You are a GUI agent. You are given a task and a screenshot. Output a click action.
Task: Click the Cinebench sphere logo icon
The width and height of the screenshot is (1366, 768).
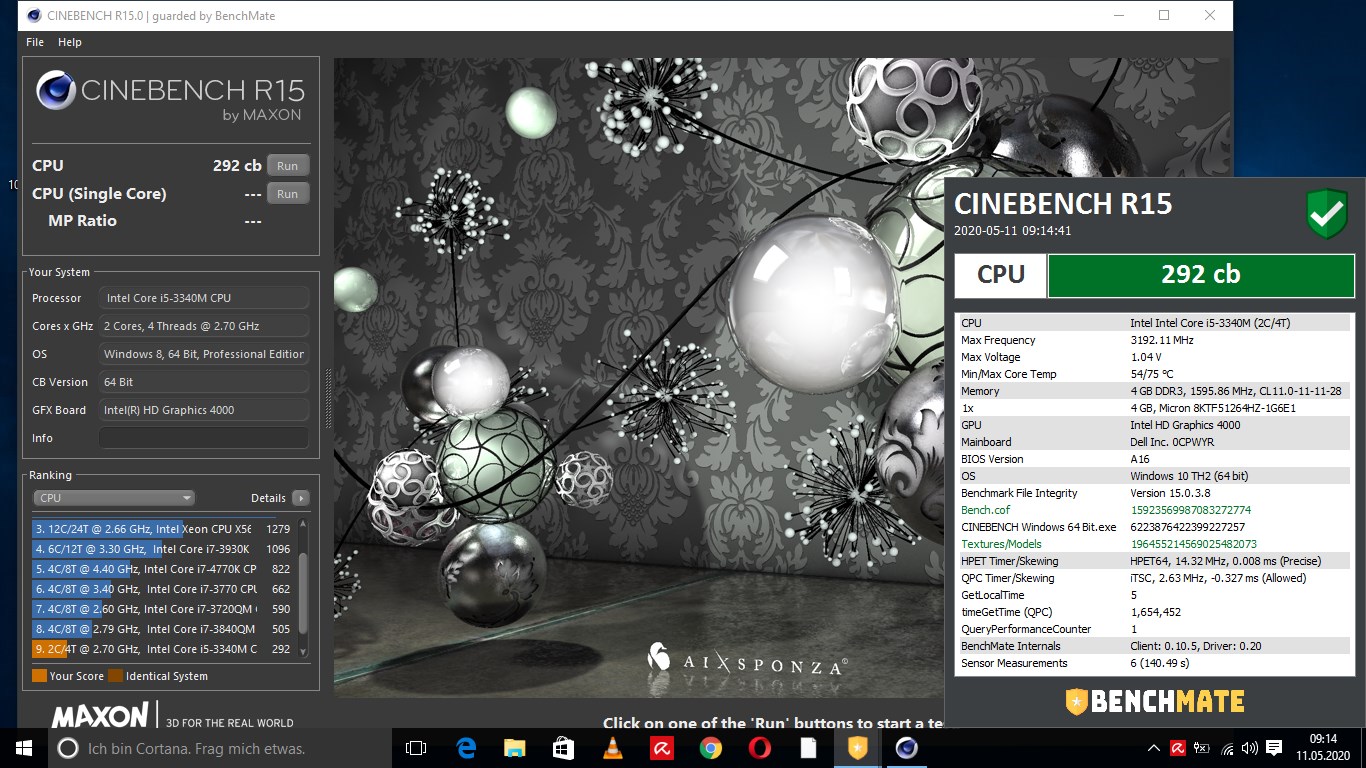56,90
